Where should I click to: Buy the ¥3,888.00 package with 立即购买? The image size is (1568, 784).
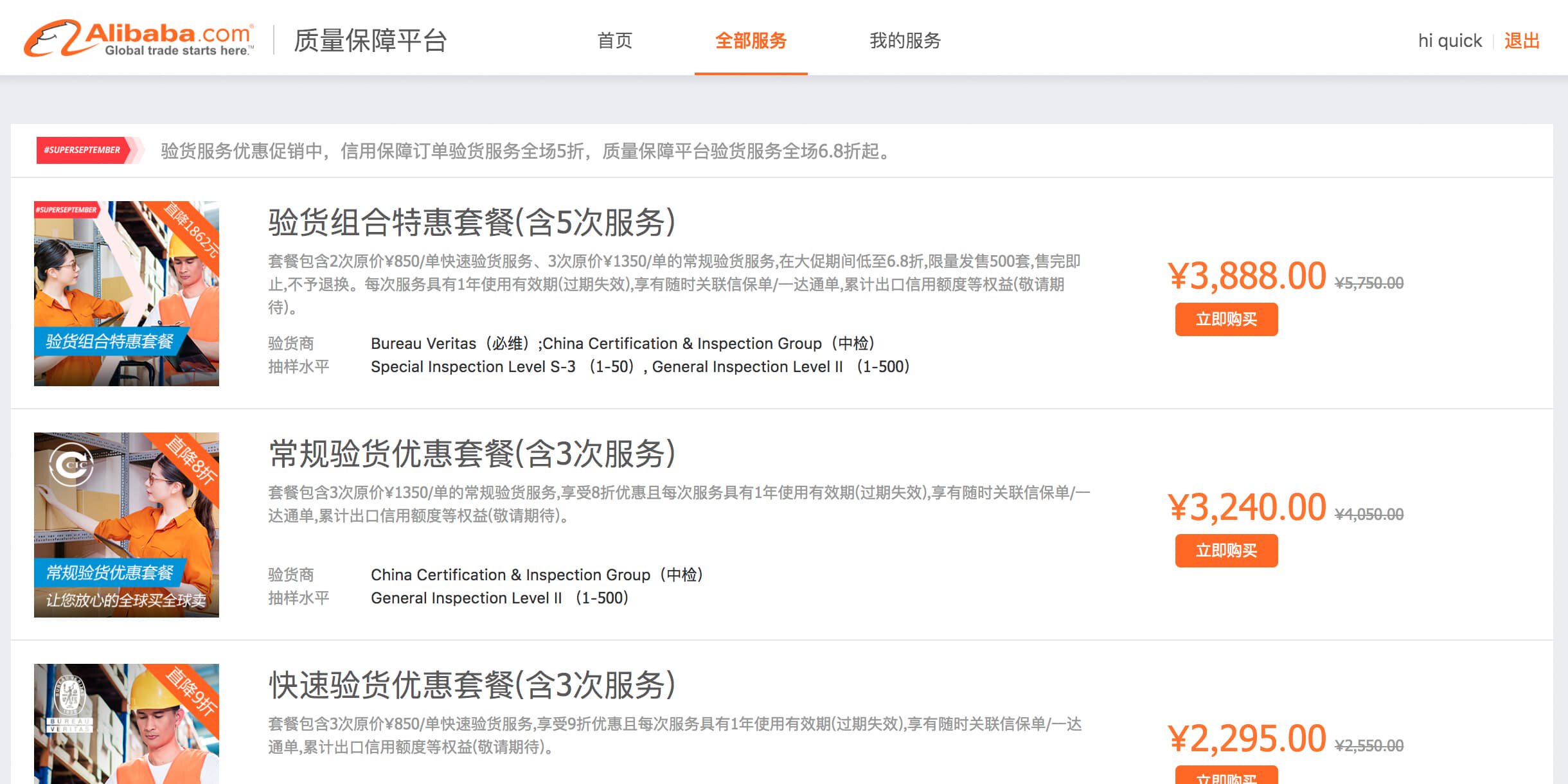coord(1226,319)
